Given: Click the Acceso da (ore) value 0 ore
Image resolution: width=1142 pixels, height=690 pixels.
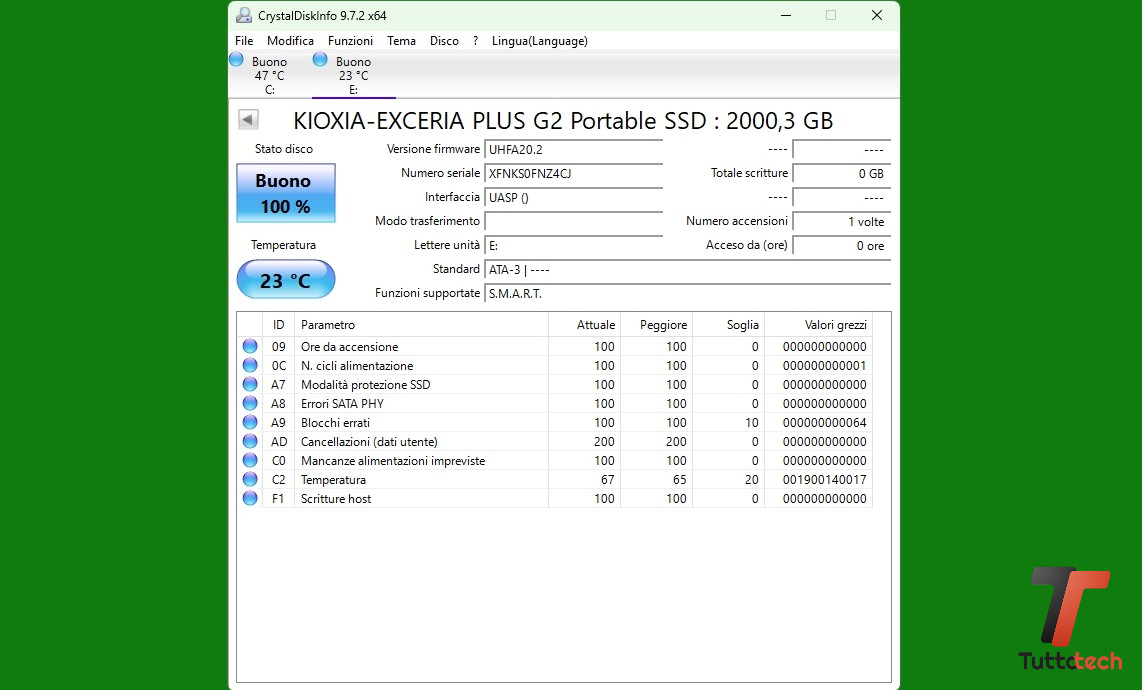Looking at the screenshot, I should coord(841,246).
